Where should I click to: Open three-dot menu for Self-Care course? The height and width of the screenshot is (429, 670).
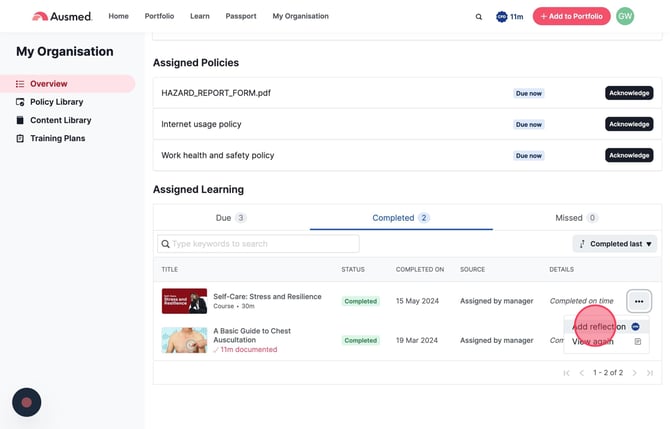tap(638, 300)
